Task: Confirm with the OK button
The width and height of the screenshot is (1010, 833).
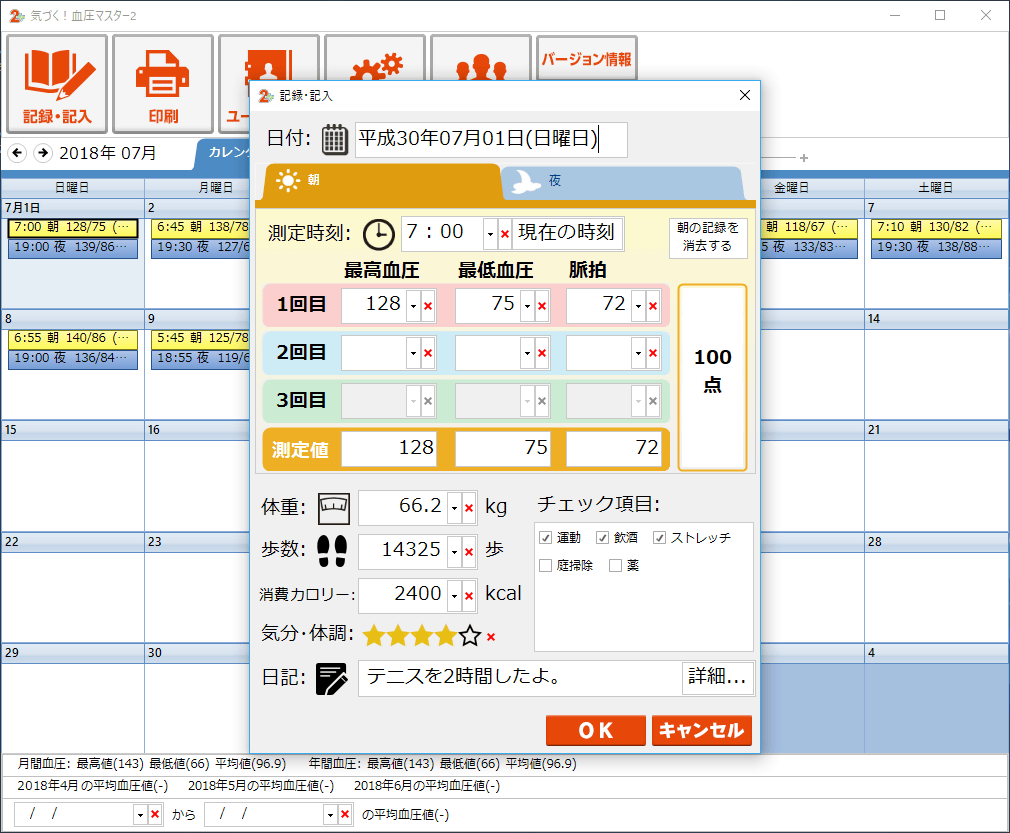Action: pyautogui.click(x=595, y=730)
